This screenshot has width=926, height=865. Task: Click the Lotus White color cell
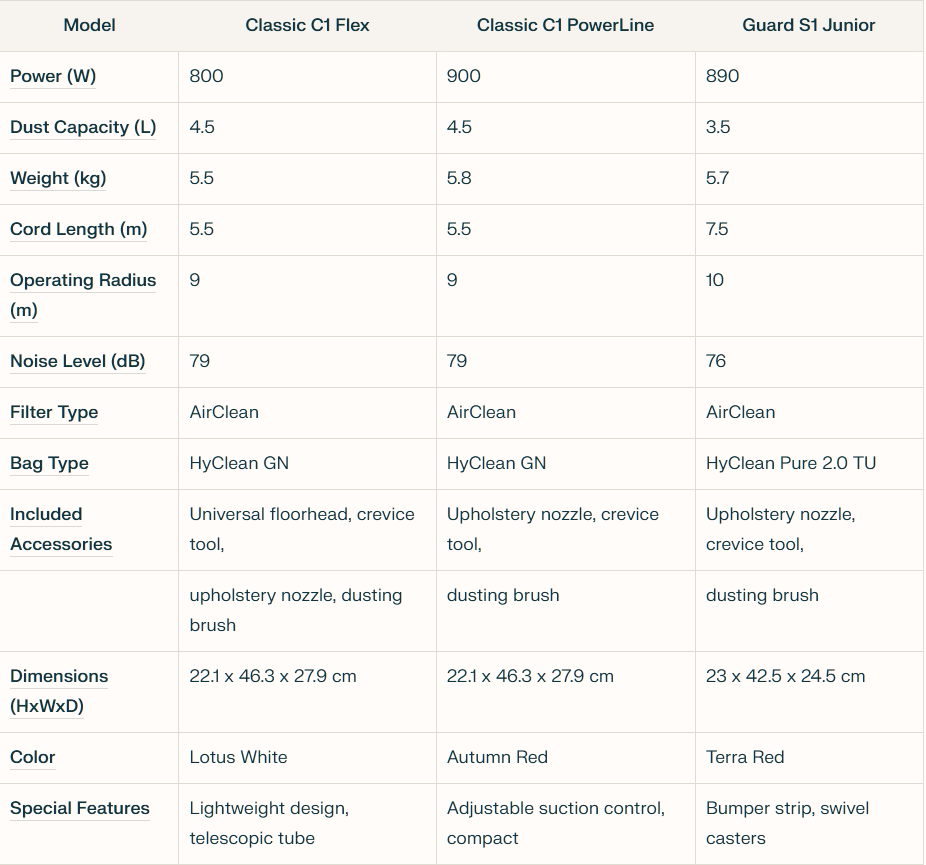[238, 758]
